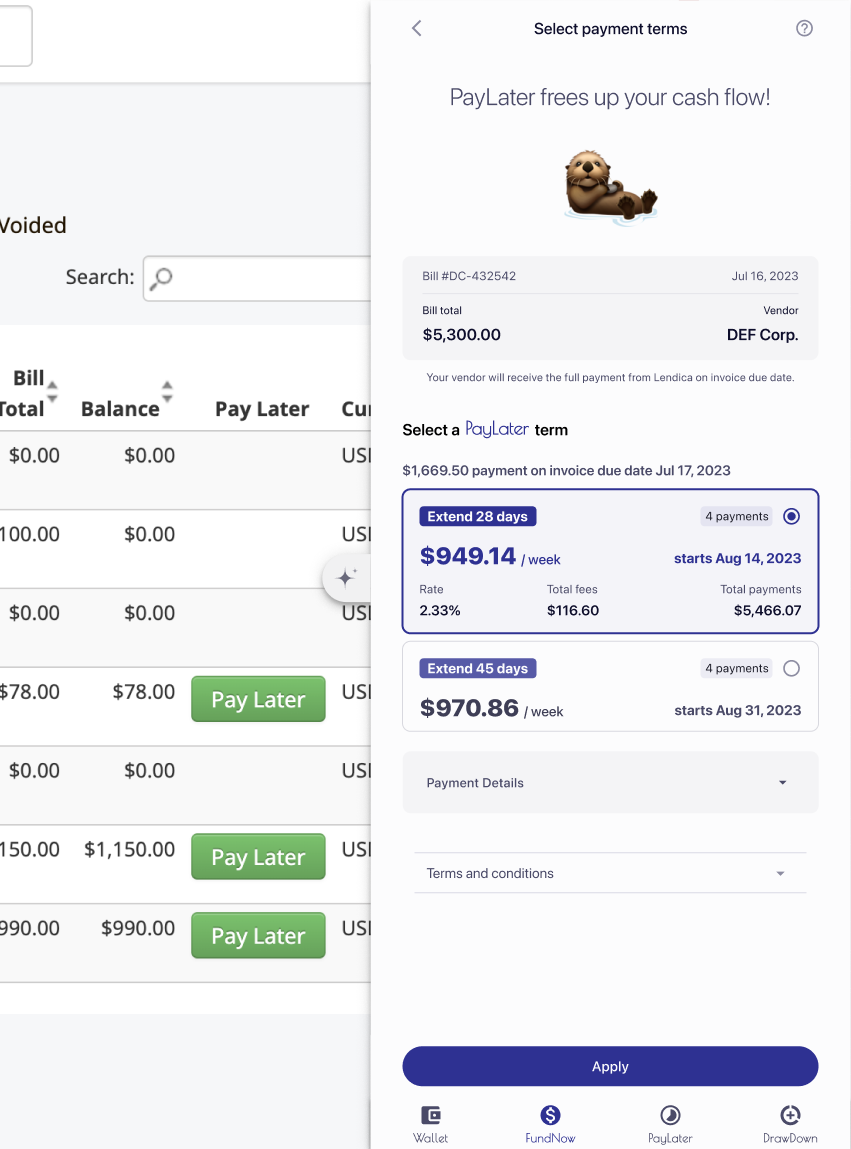Screen dimensions: 851x1149
Task: Open the help question mark icon
Action: pos(804,29)
